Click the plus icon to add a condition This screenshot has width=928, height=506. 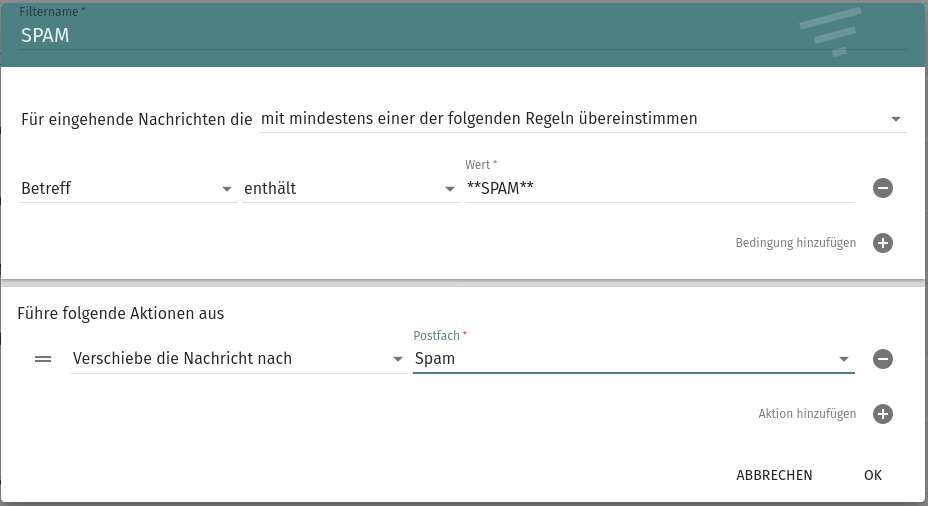882,243
